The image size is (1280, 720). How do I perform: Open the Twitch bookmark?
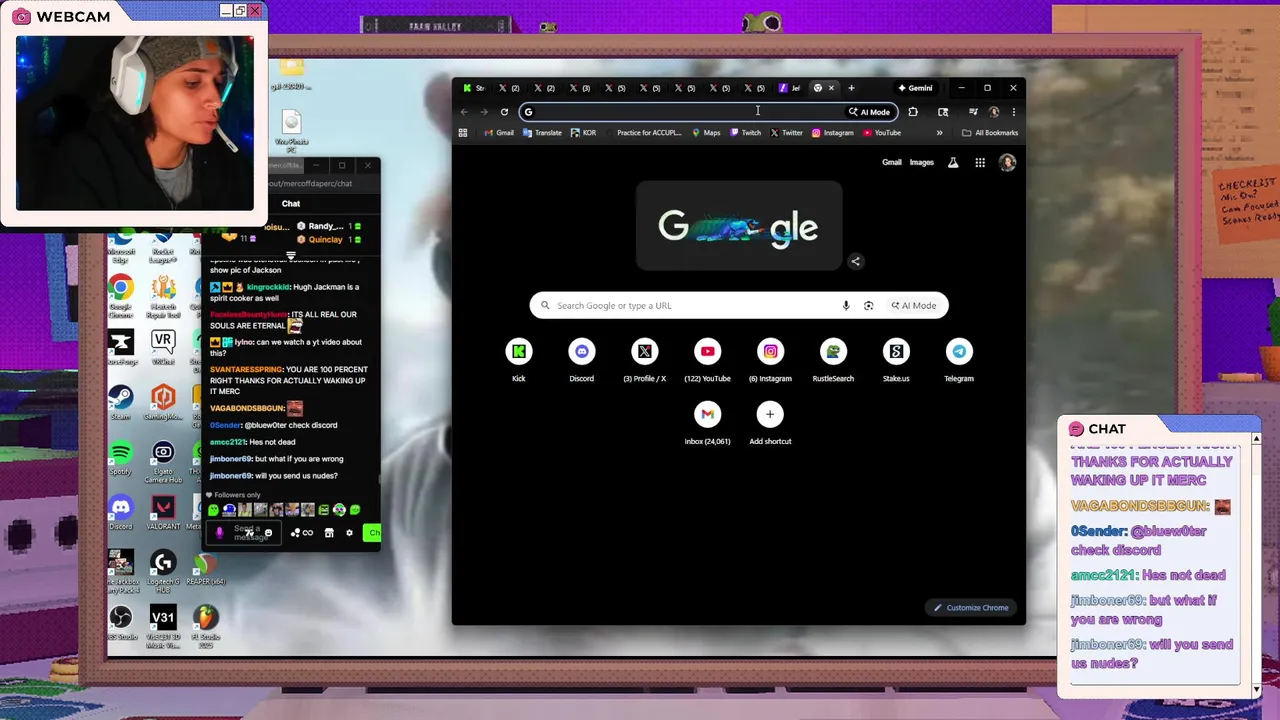[745, 133]
